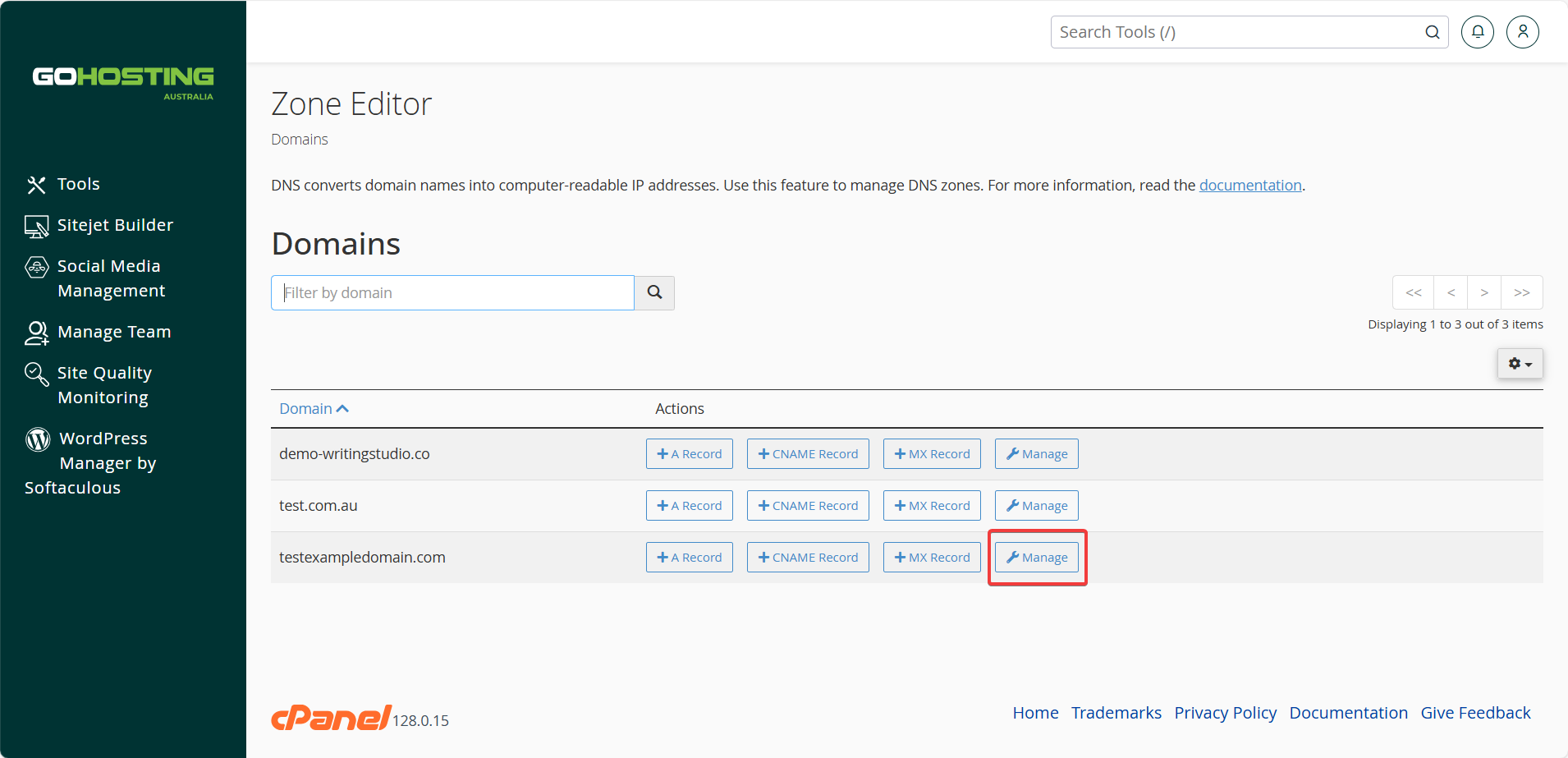Open Sitejet Builder in the sidebar

point(99,225)
